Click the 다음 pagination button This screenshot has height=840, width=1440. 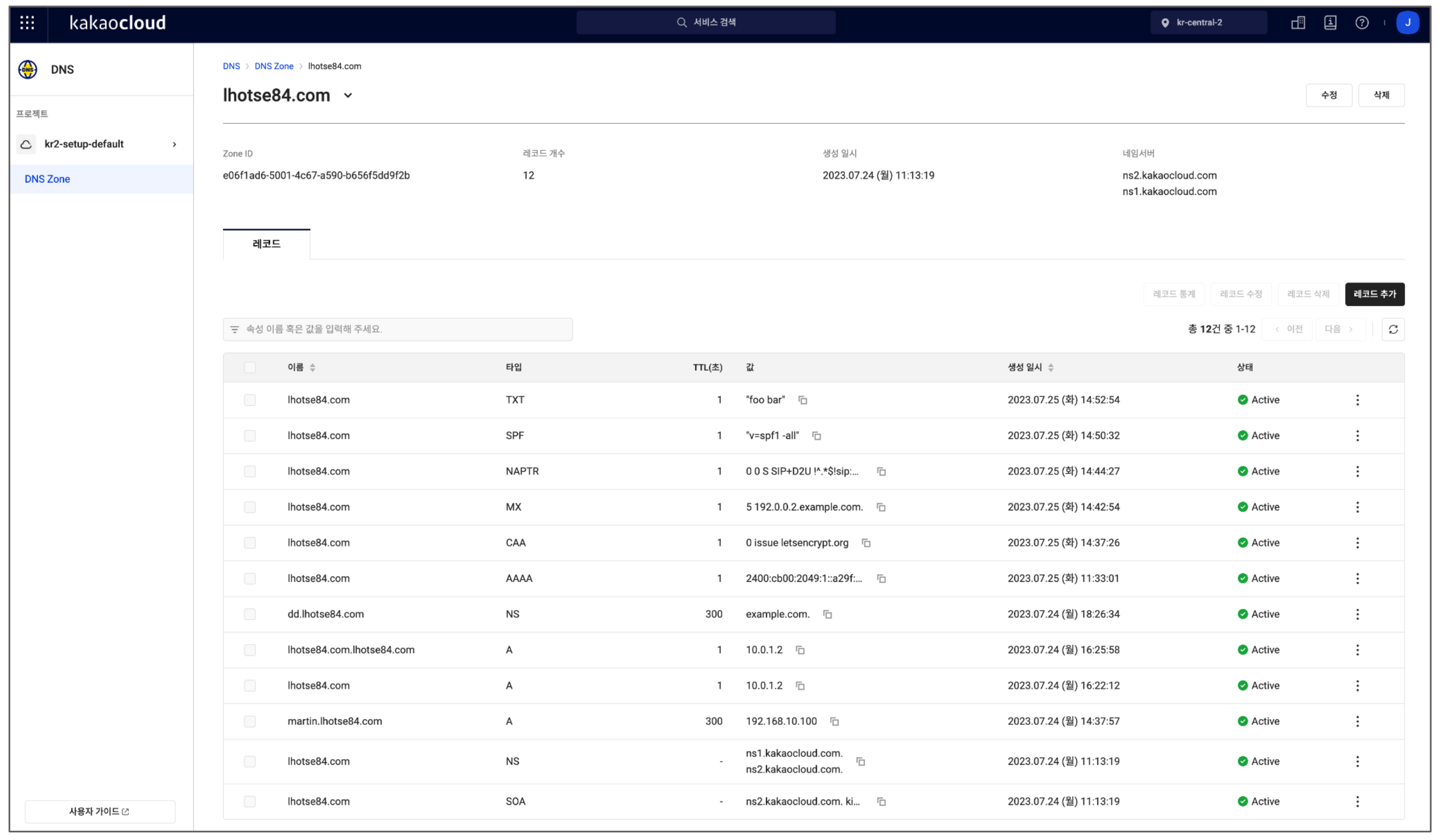point(1338,329)
